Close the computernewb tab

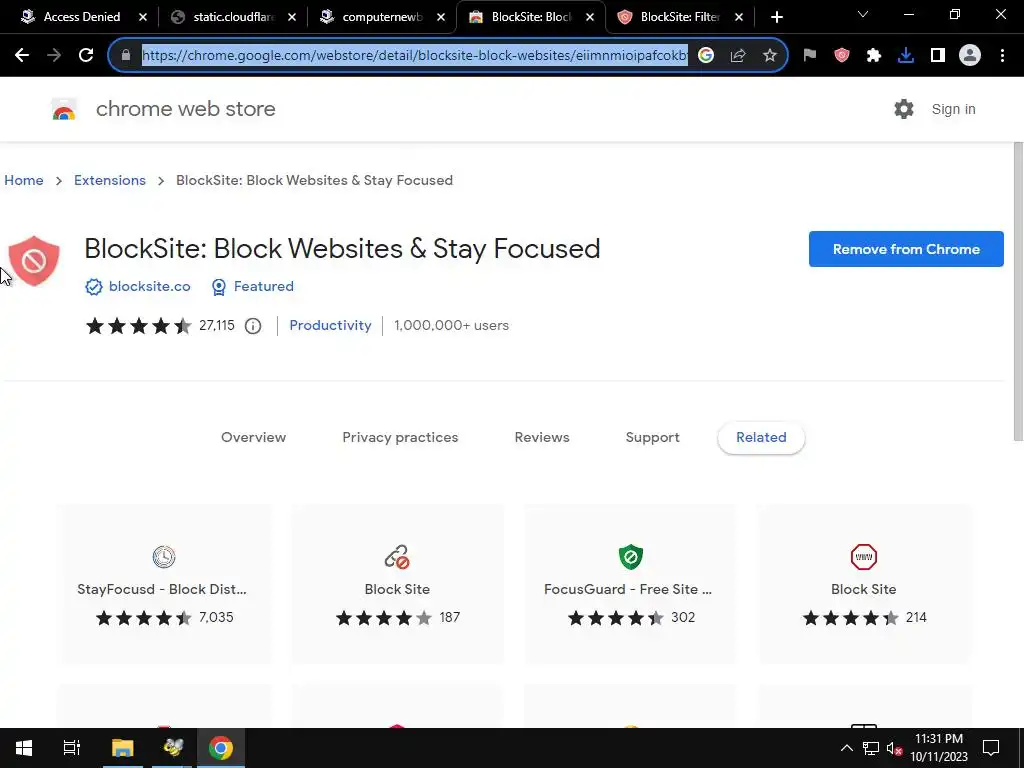(441, 17)
